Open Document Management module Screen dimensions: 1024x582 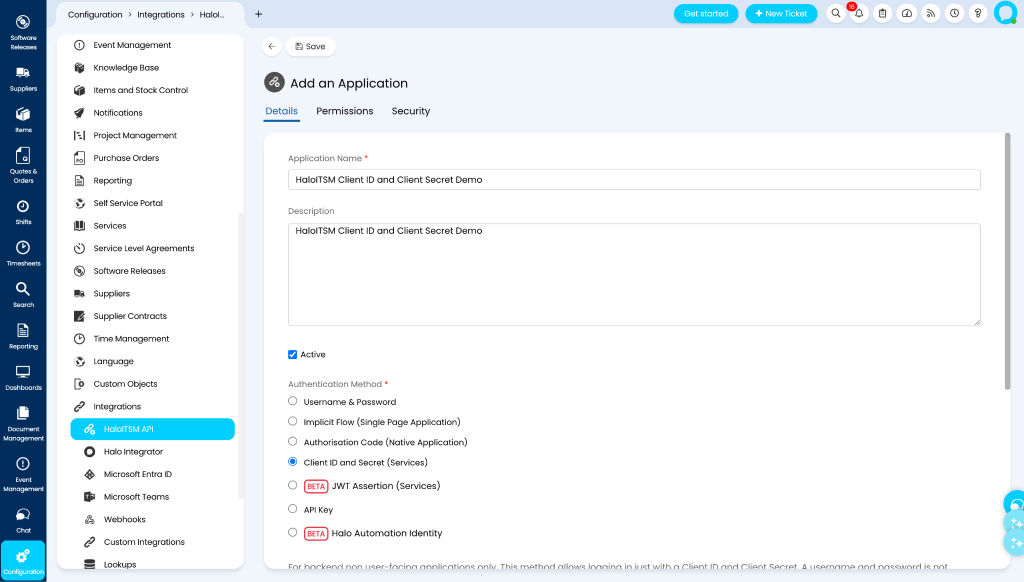point(23,423)
